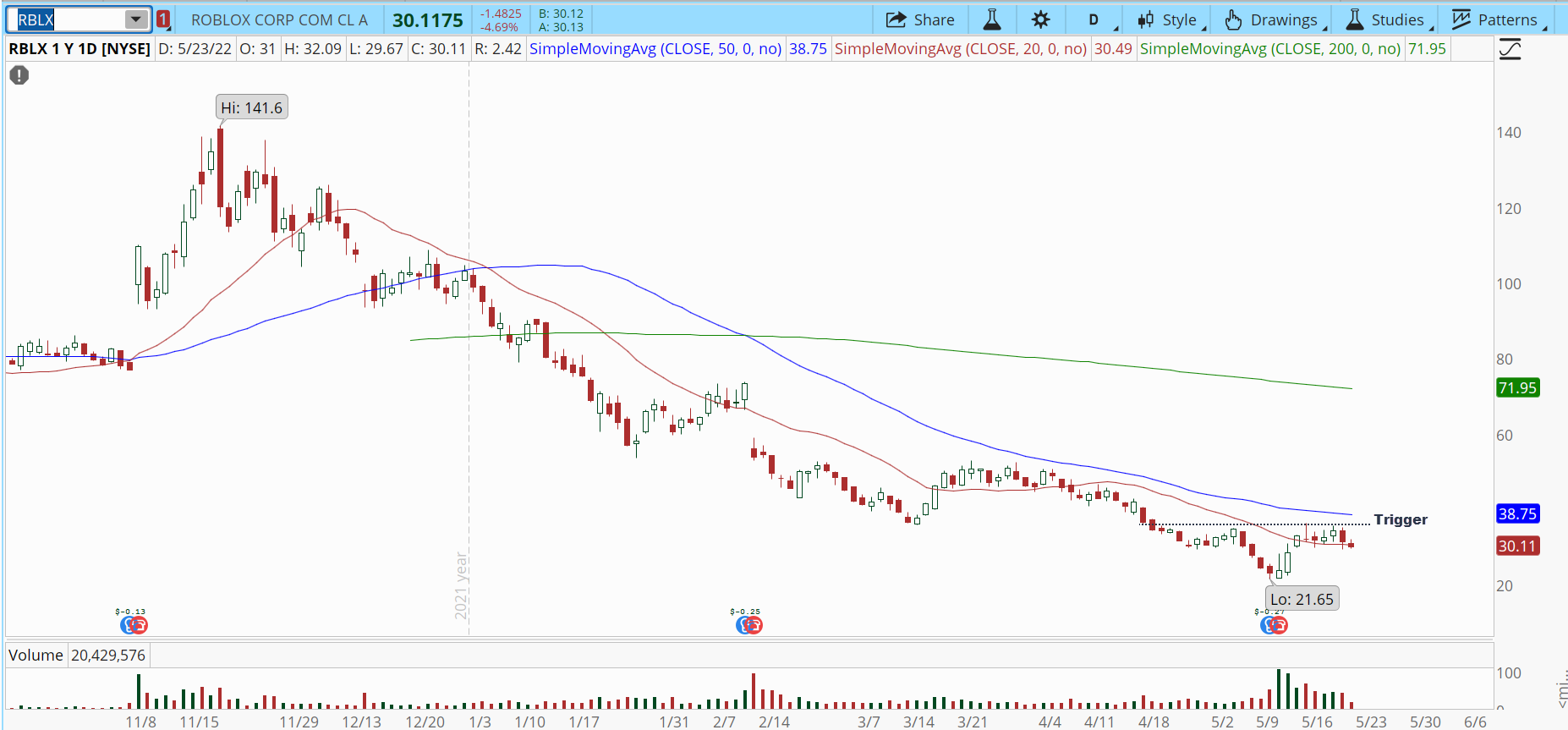Click the volume value 20,429,576
Screen dimensions: 1568x730
[x=108, y=656]
